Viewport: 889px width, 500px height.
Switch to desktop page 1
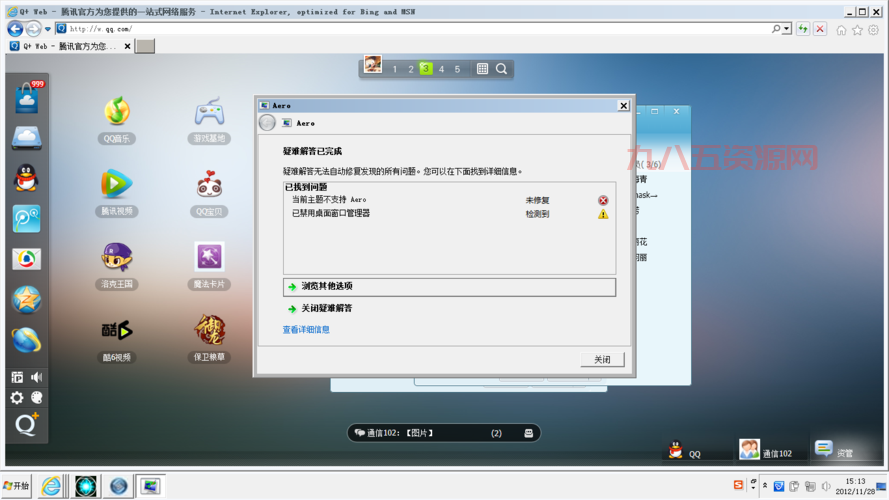[x=395, y=69]
